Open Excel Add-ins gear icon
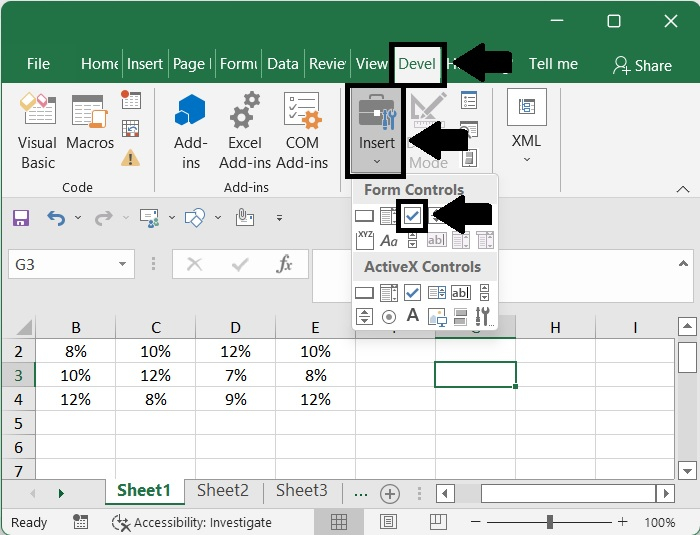 [245, 131]
